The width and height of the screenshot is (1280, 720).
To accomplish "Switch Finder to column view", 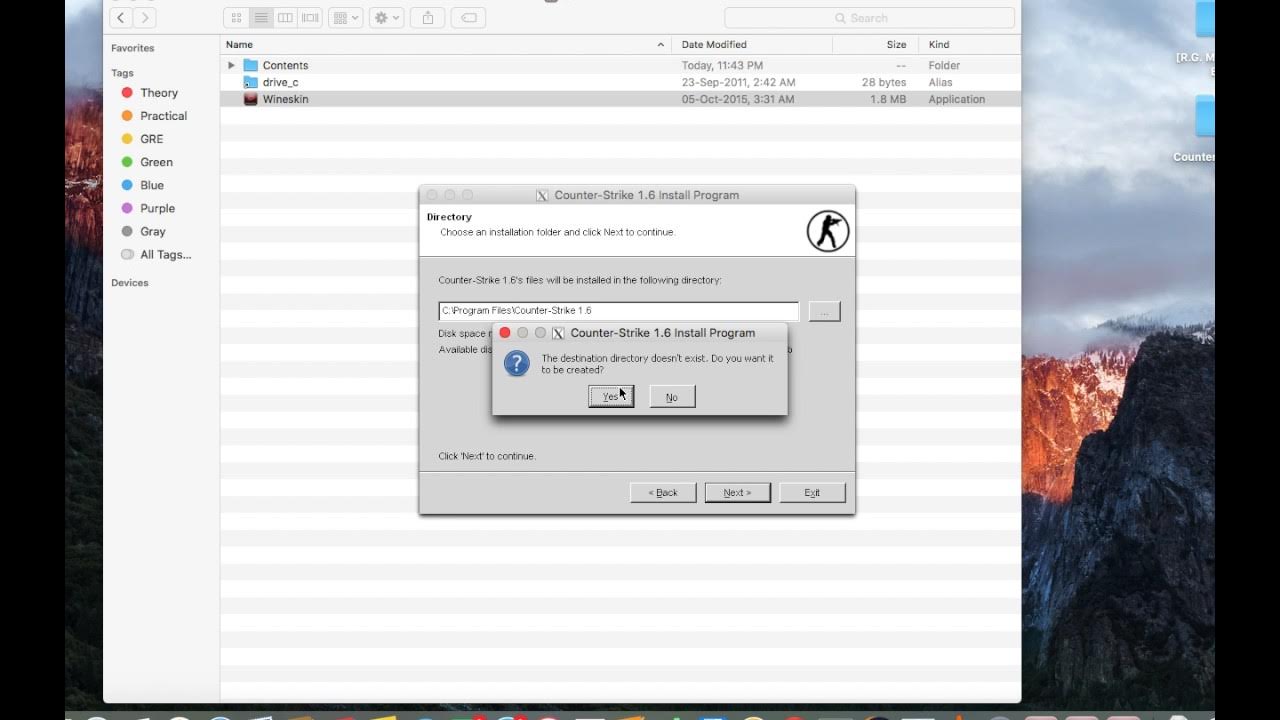I will click(x=285, y=17).
